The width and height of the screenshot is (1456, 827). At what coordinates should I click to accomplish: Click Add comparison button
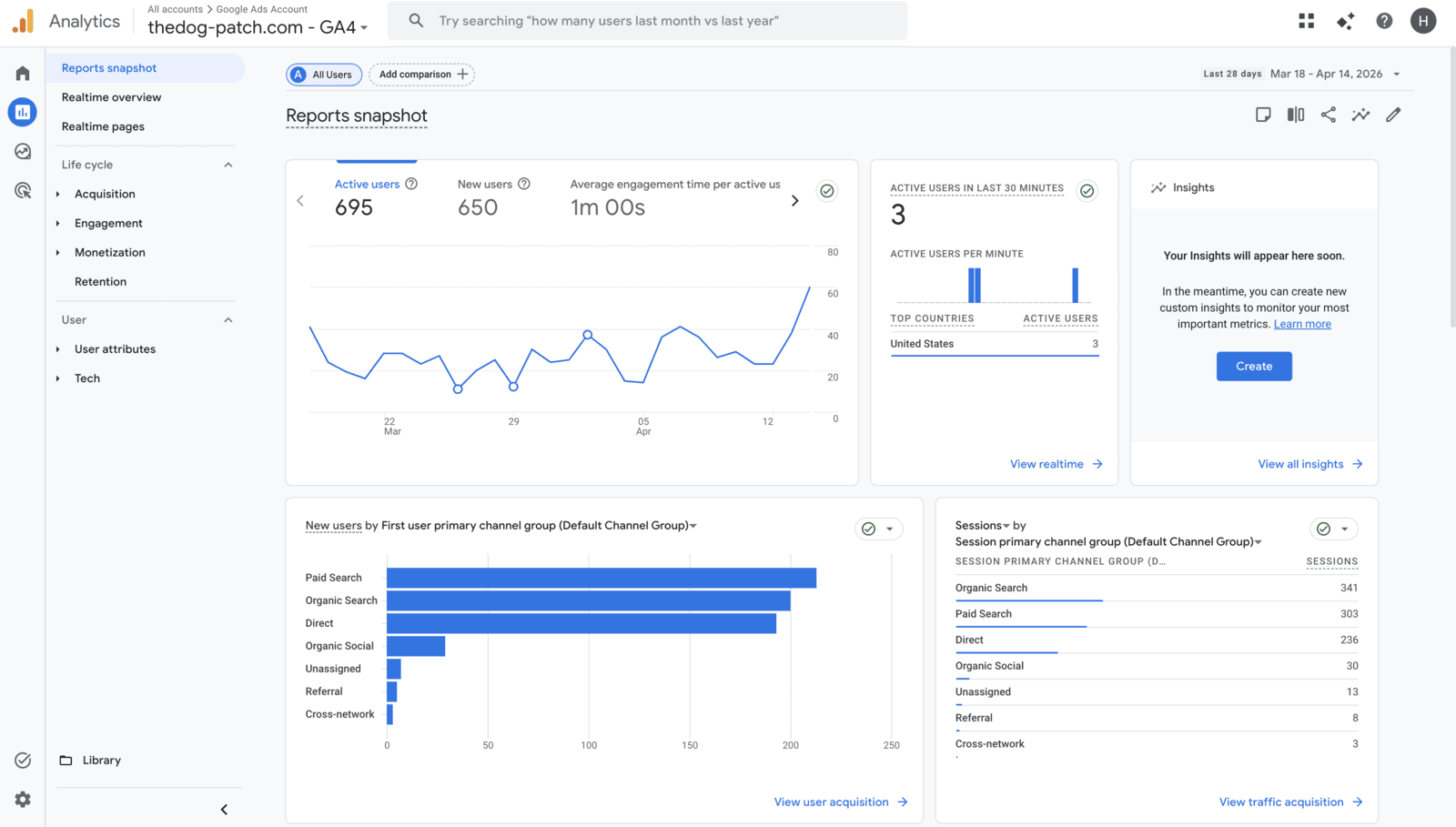pyautogui.click(x=422, y=75)
